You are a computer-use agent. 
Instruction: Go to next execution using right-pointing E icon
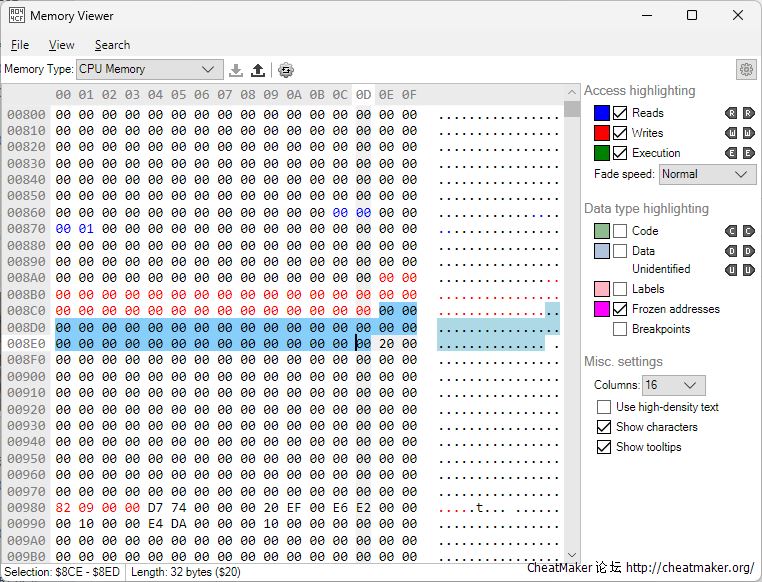point(749,153)
